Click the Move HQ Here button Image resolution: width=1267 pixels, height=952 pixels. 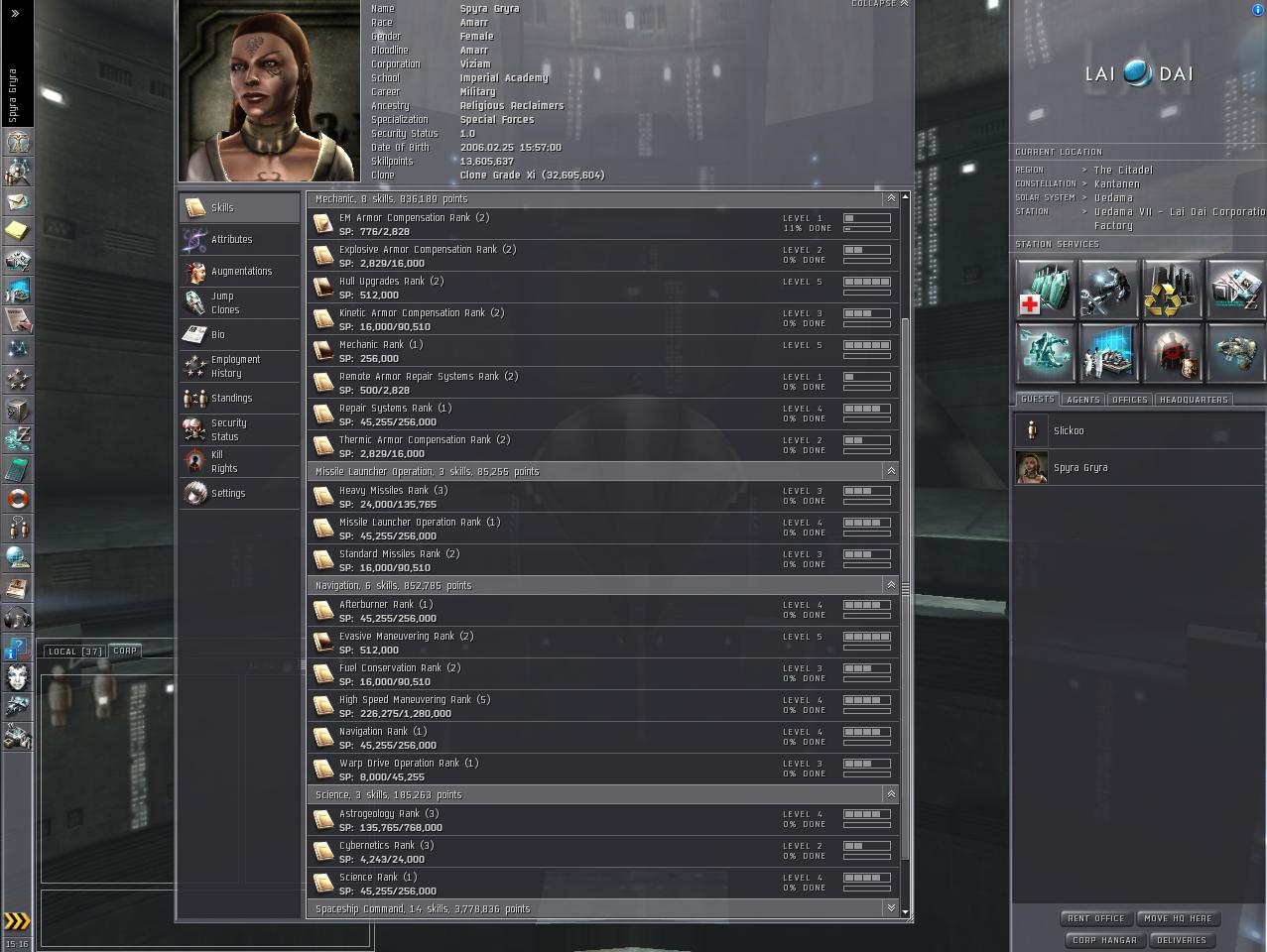[x=1178, y=918]
